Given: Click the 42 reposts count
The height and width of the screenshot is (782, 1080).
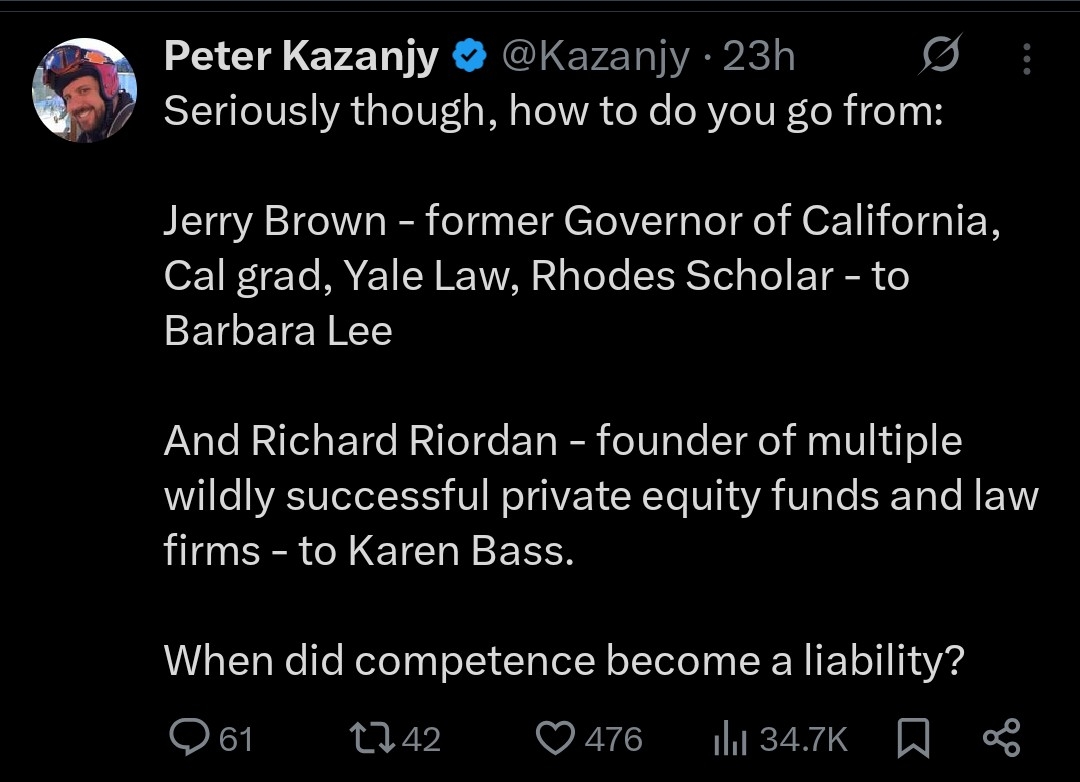Looking at the screenshot, I should click(x=421, y=740).
